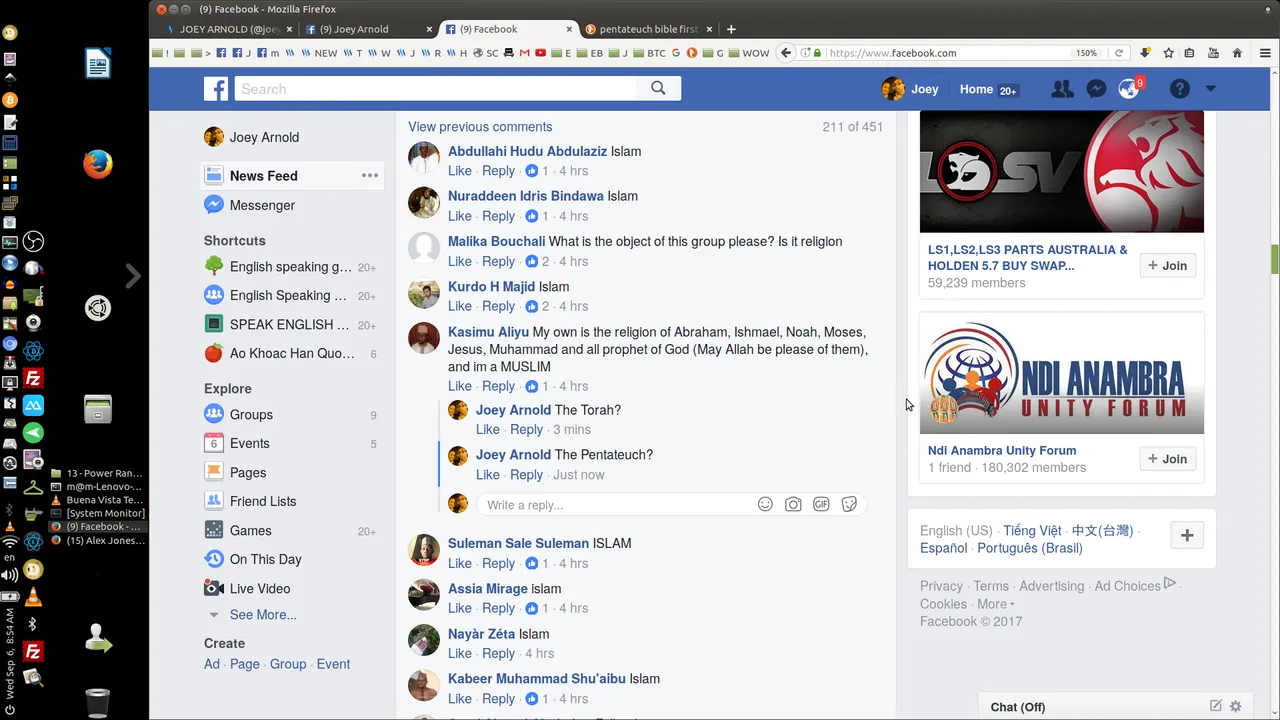Click the Facebook logo in header

pyautogui.click(x=216, y=89)
